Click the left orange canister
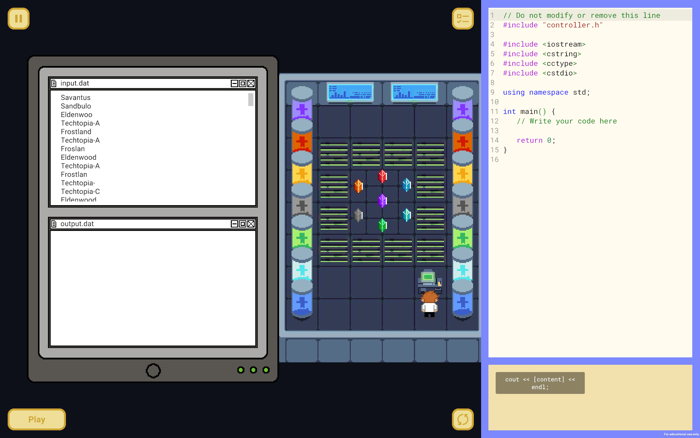The width and height of the screenshot is (700, 438). point(302,136)
